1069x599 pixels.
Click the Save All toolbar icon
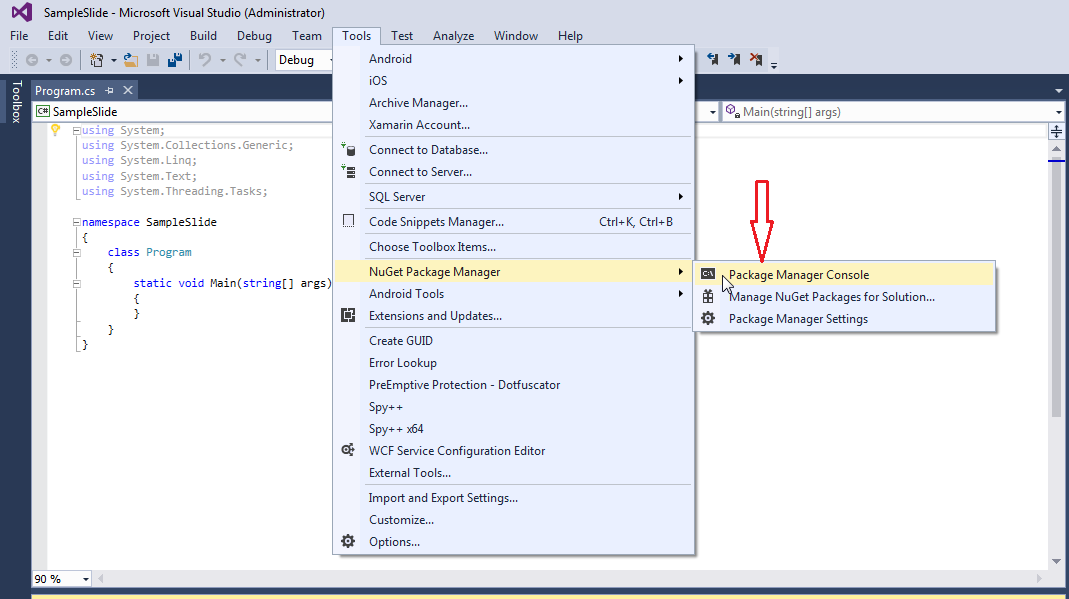pos(174,60)
